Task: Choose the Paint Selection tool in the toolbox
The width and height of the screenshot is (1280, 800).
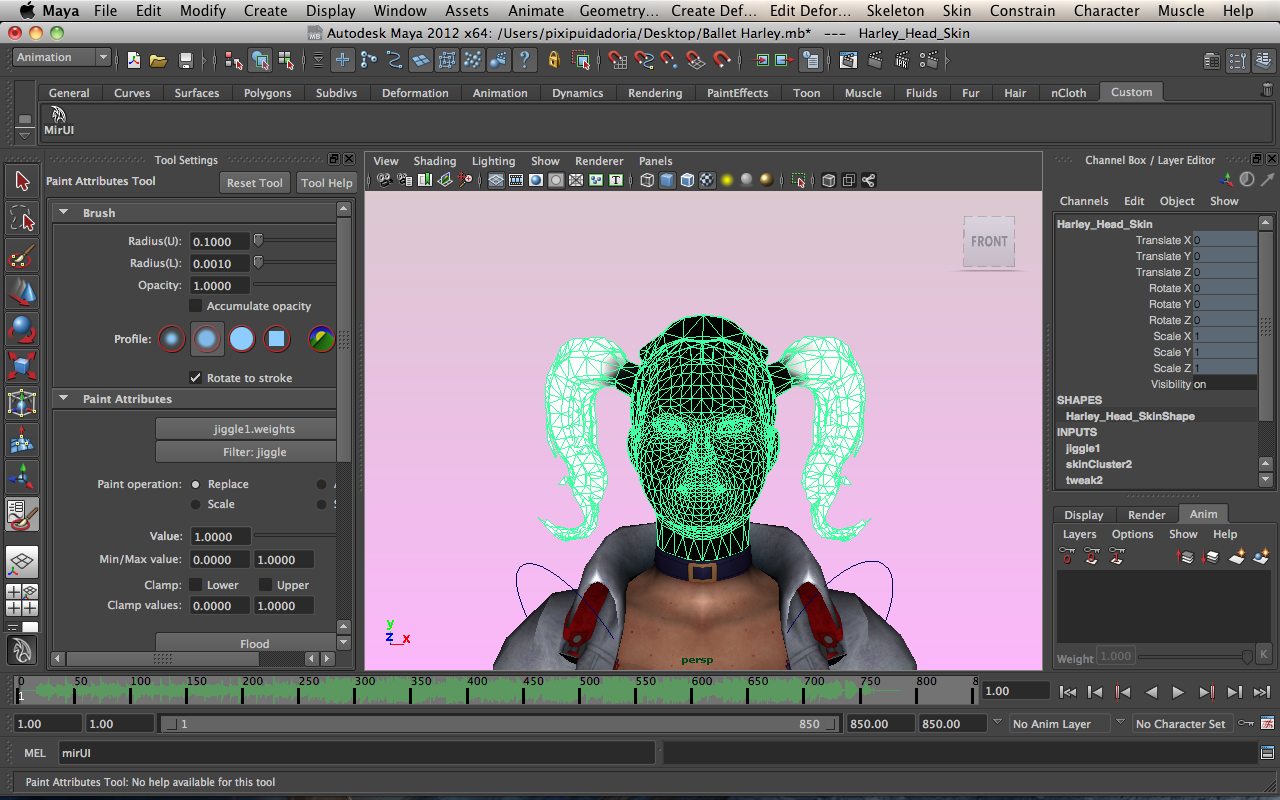Action: coord(22,256)
